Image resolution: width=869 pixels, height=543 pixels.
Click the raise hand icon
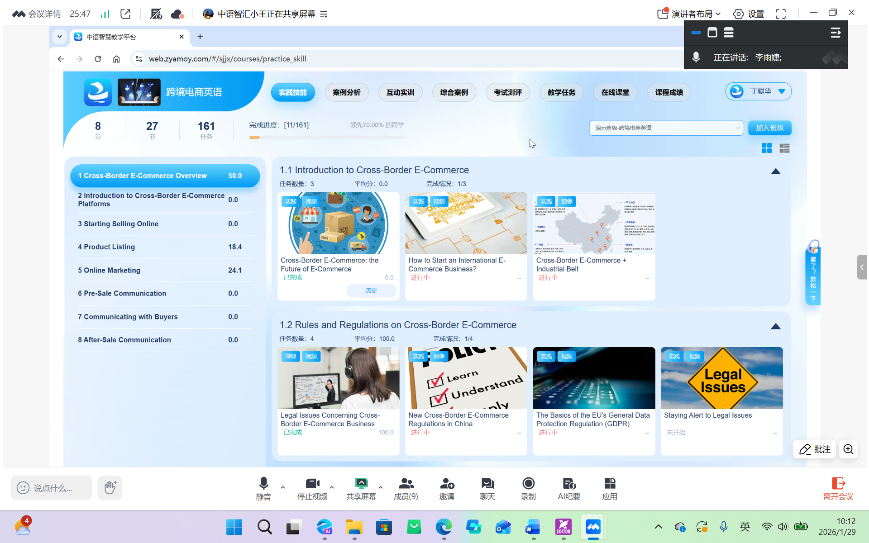(x=110, y=487)
